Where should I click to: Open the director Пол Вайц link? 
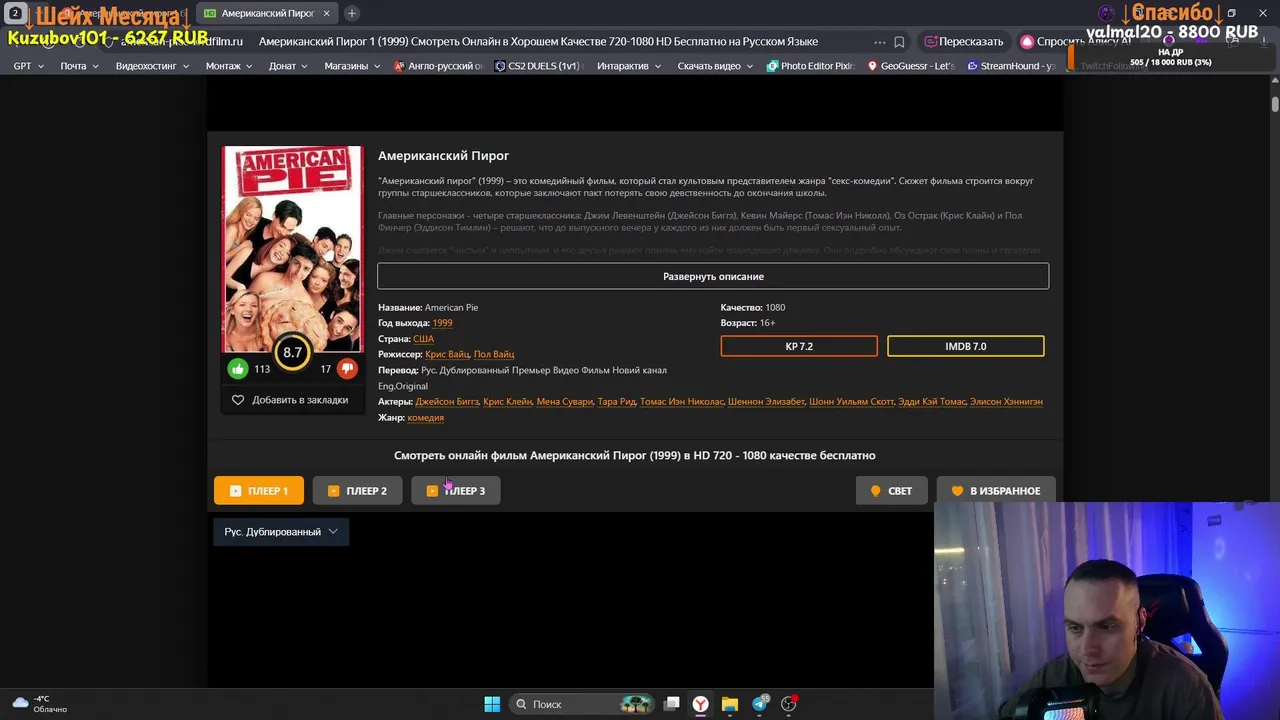pos(494,354)
